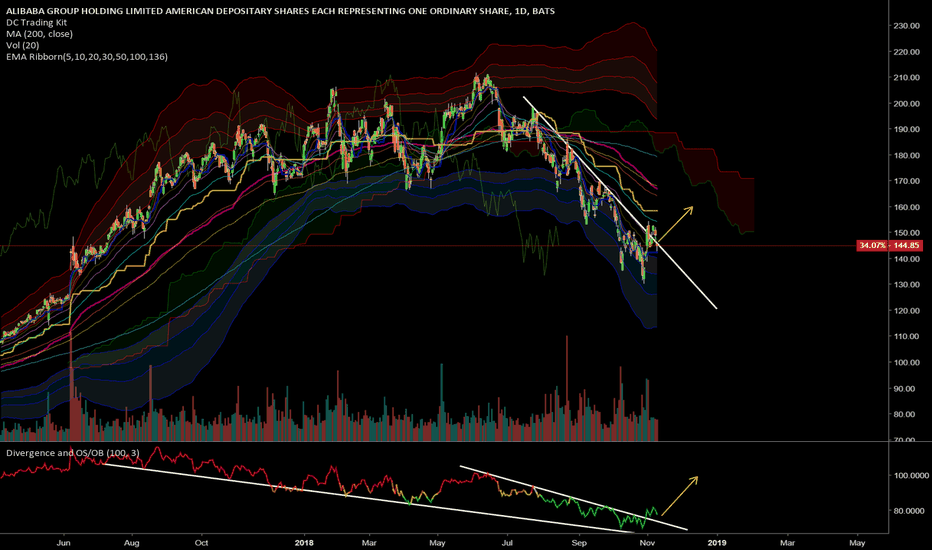Click 150.00 on the price axis
Viewport: 932px width, 550px height.
pos(906,232)
